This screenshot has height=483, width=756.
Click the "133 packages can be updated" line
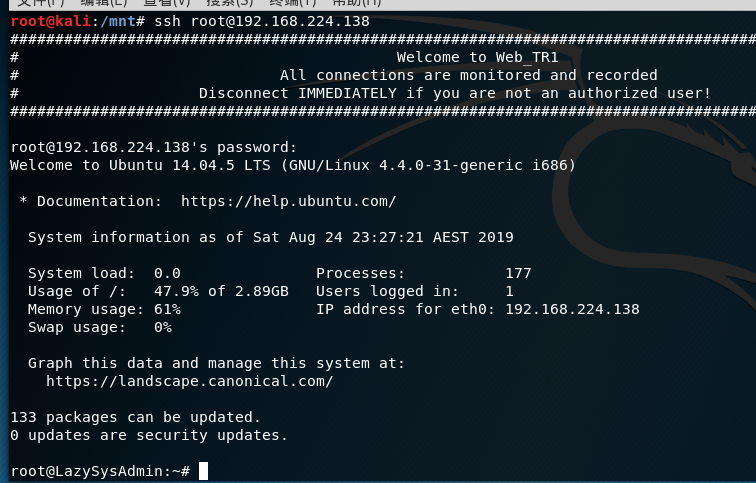point(135,417)
